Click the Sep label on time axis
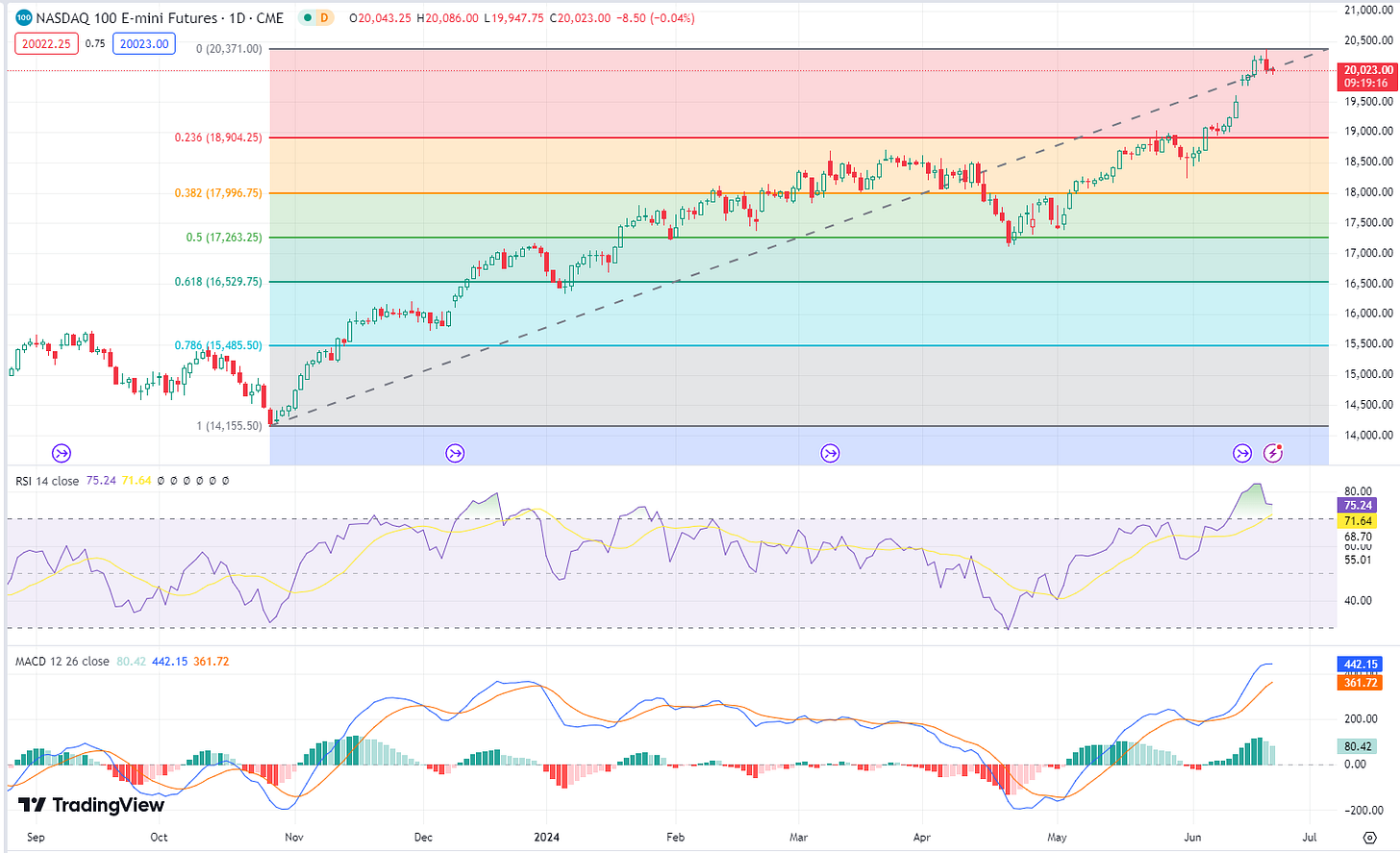Screen dimensions: 1400x853 coord(36,838)
